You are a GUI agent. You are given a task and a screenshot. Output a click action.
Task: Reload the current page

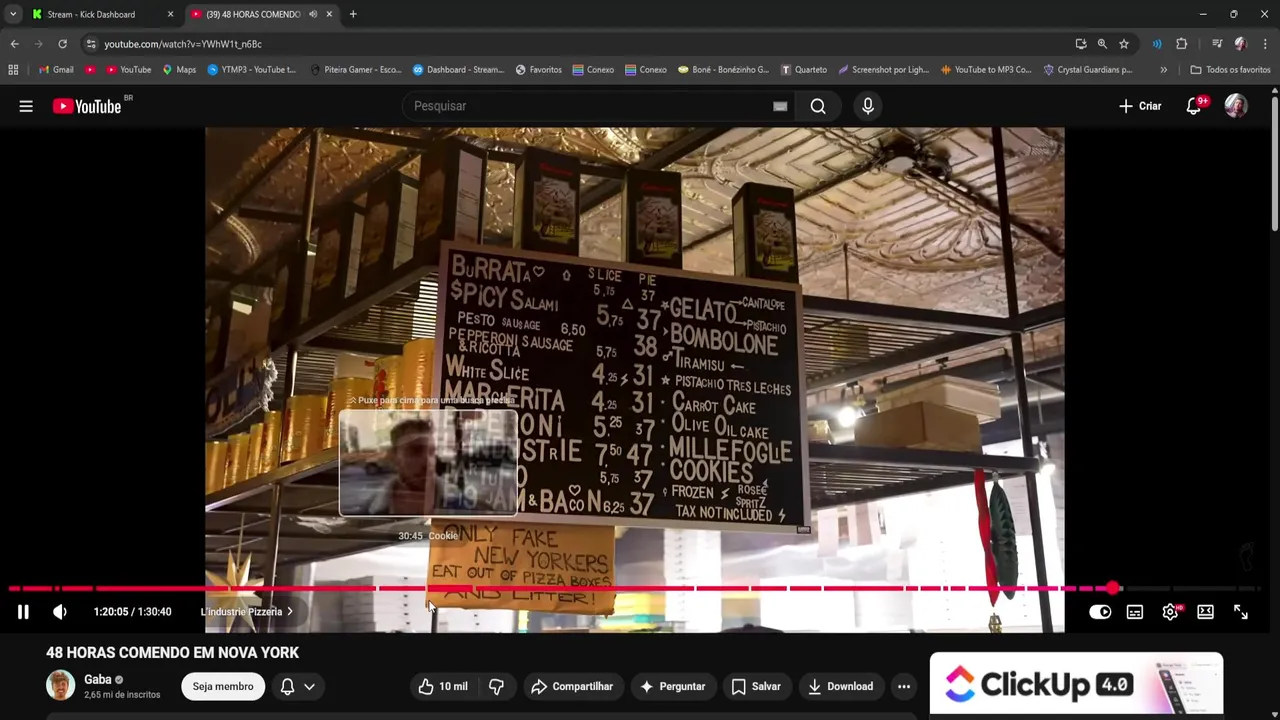click(x=62, y=44)
